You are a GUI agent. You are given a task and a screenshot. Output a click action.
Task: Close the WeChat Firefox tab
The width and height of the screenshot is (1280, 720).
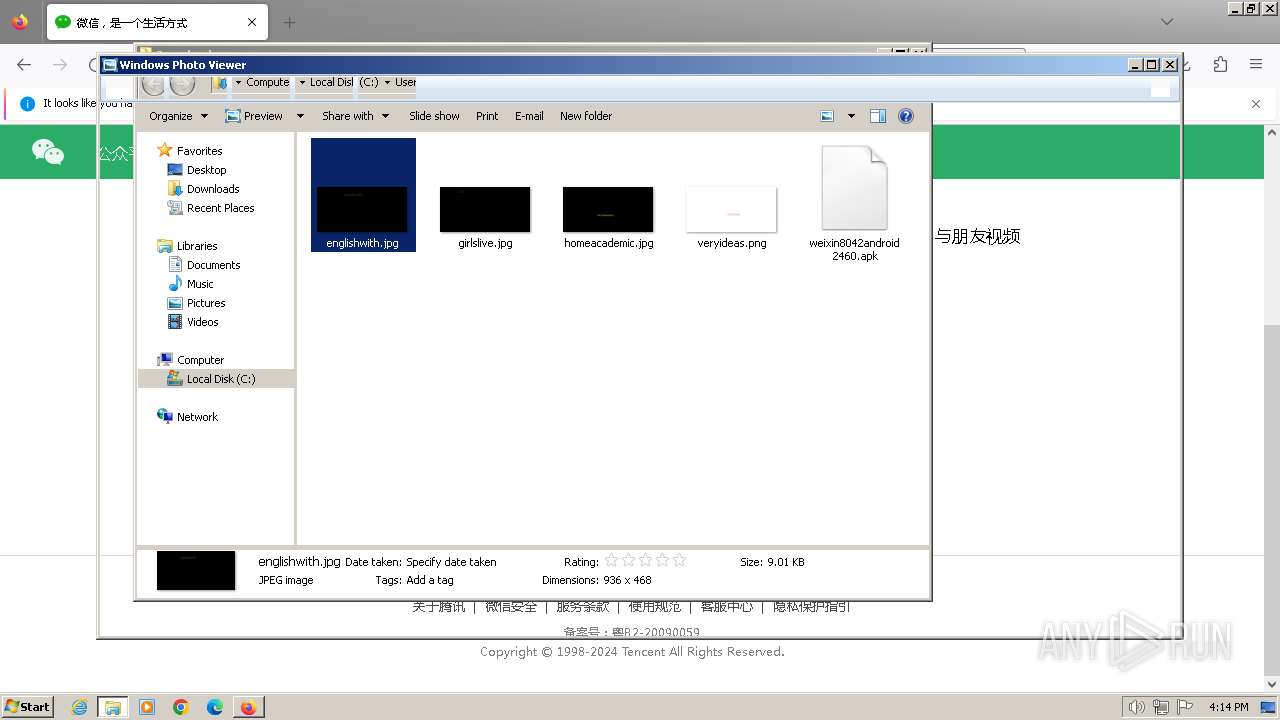[x=252, y=22]
